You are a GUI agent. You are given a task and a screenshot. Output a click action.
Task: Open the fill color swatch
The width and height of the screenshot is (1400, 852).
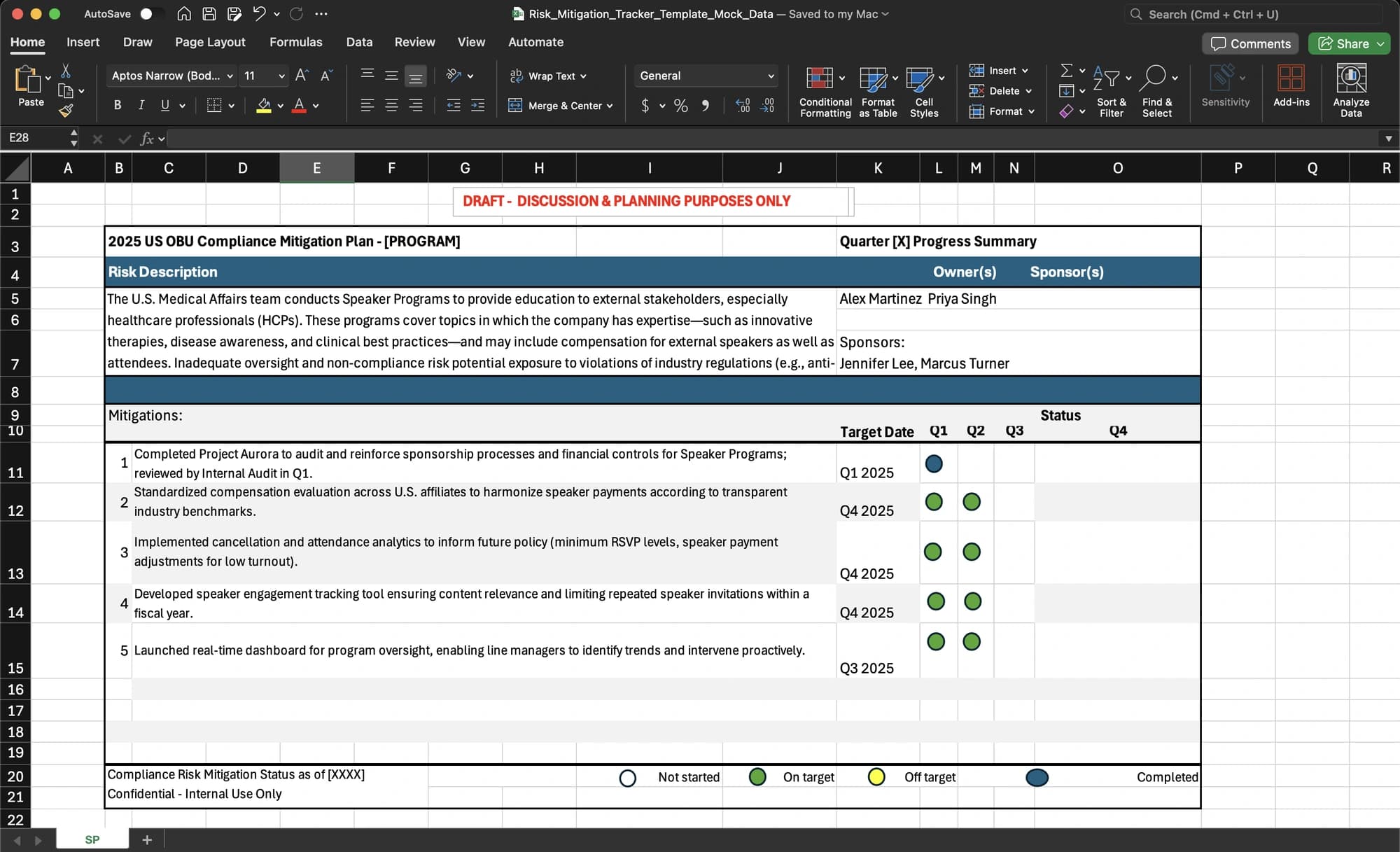tap(264, 106)
